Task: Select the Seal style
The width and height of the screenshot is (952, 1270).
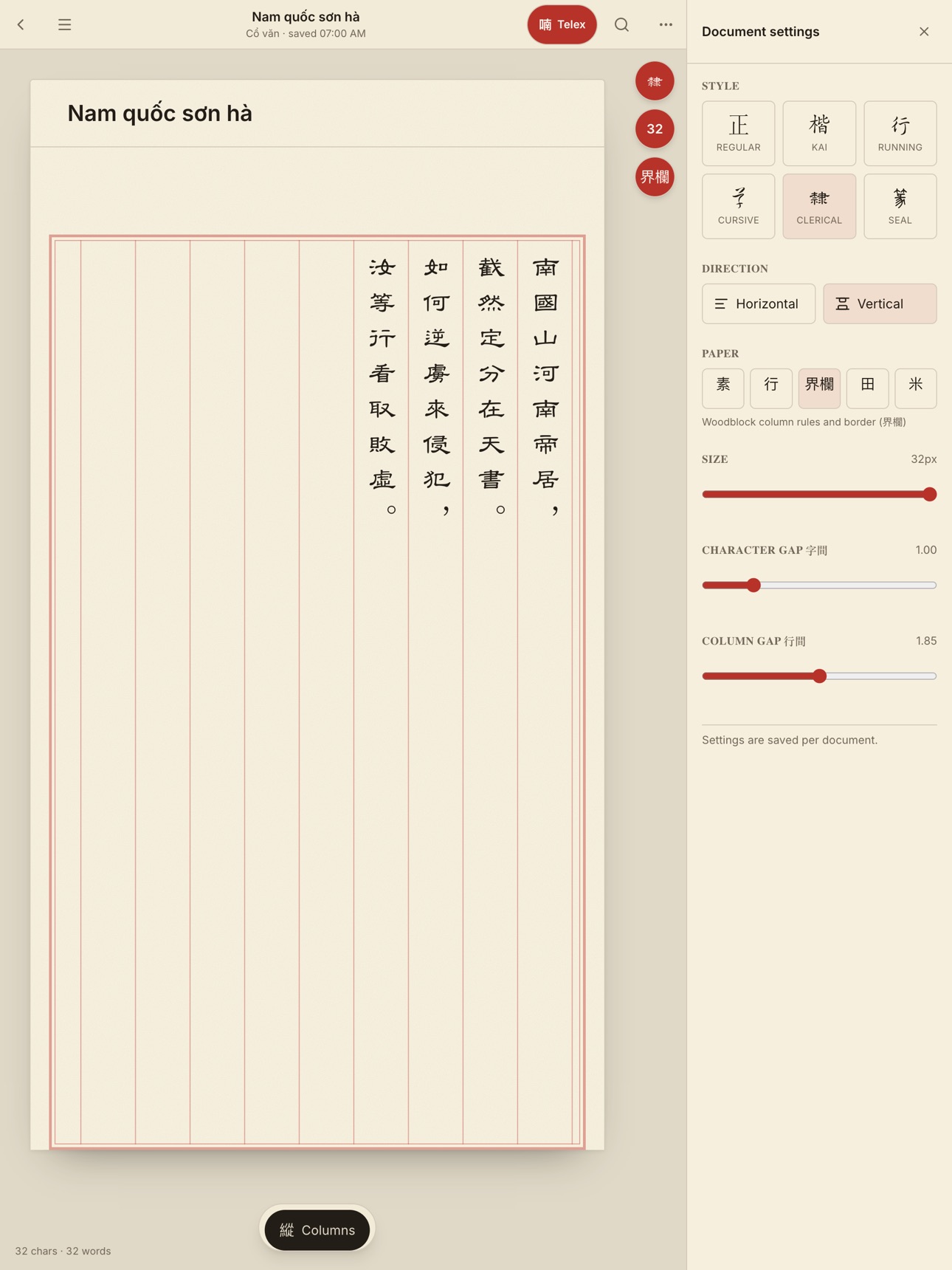Action: (x=900, y=207)
